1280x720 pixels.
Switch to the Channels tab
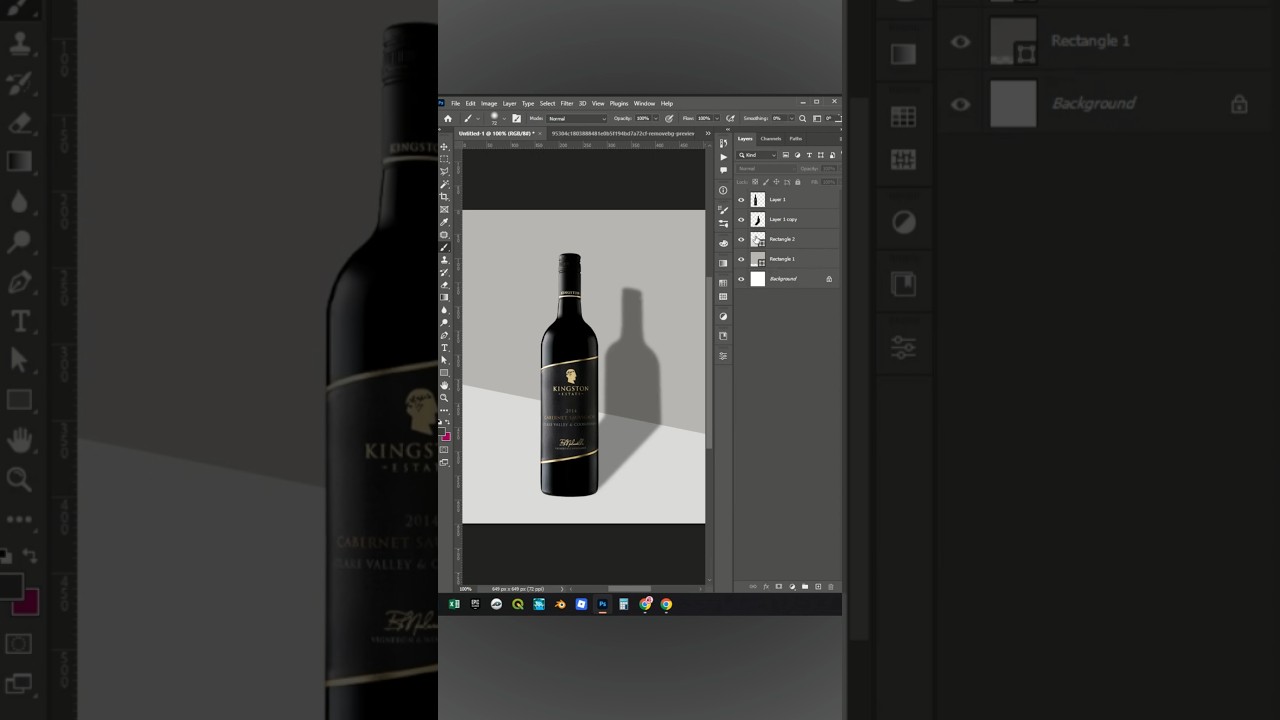(x=771, y=139)
